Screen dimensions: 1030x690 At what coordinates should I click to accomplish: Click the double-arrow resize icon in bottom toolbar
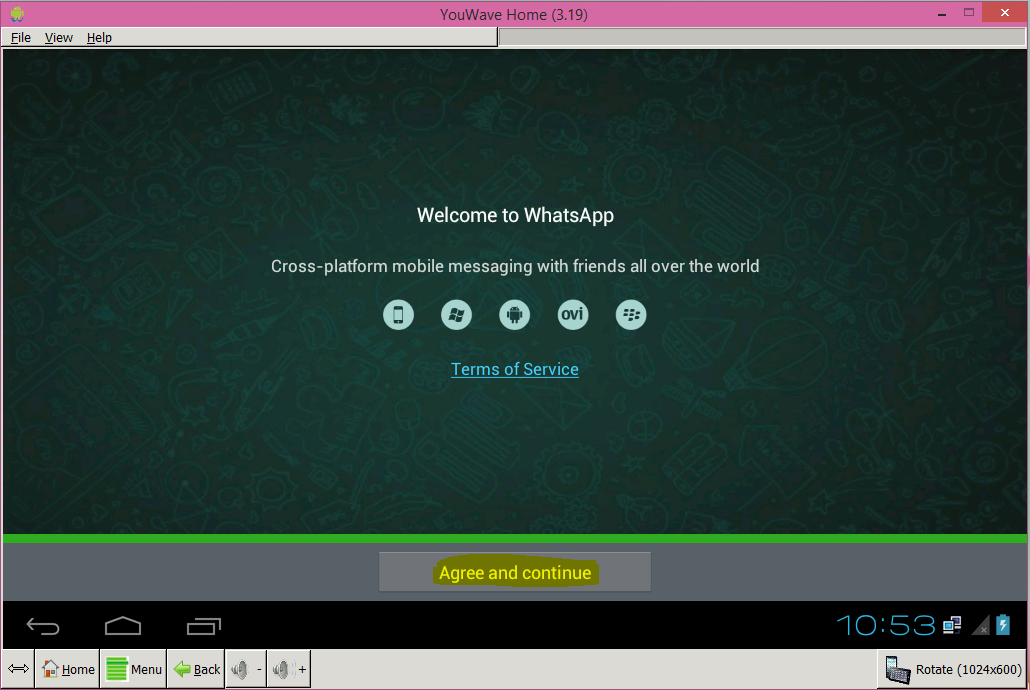click(x=18, y=669)
